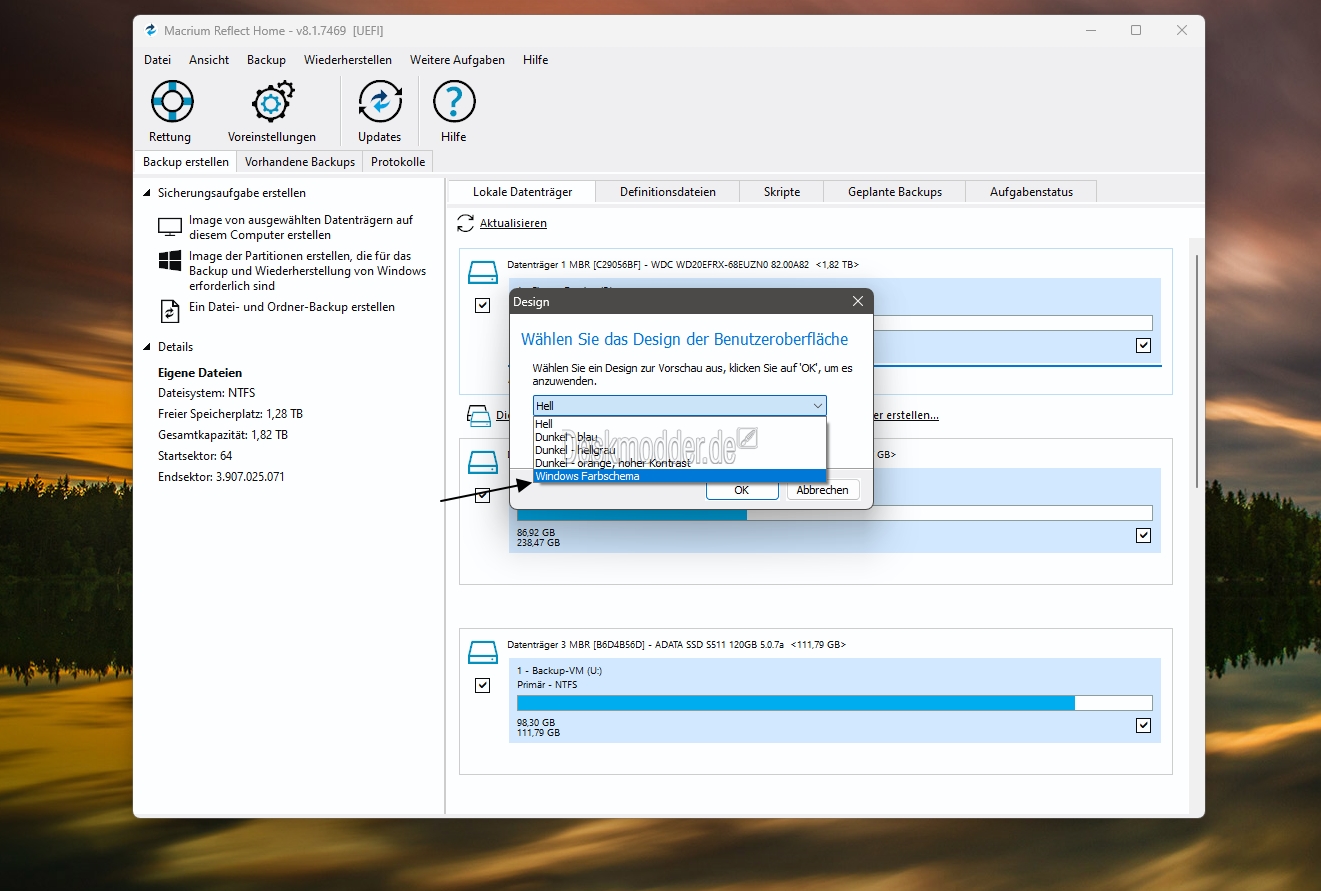Click the Aktualisieren refresh icon

coord(465,223)
